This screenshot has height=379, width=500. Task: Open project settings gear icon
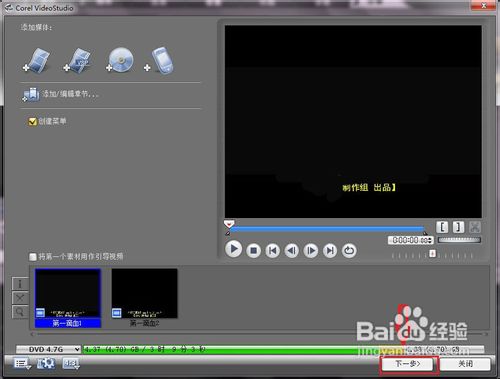click(46, 363)
